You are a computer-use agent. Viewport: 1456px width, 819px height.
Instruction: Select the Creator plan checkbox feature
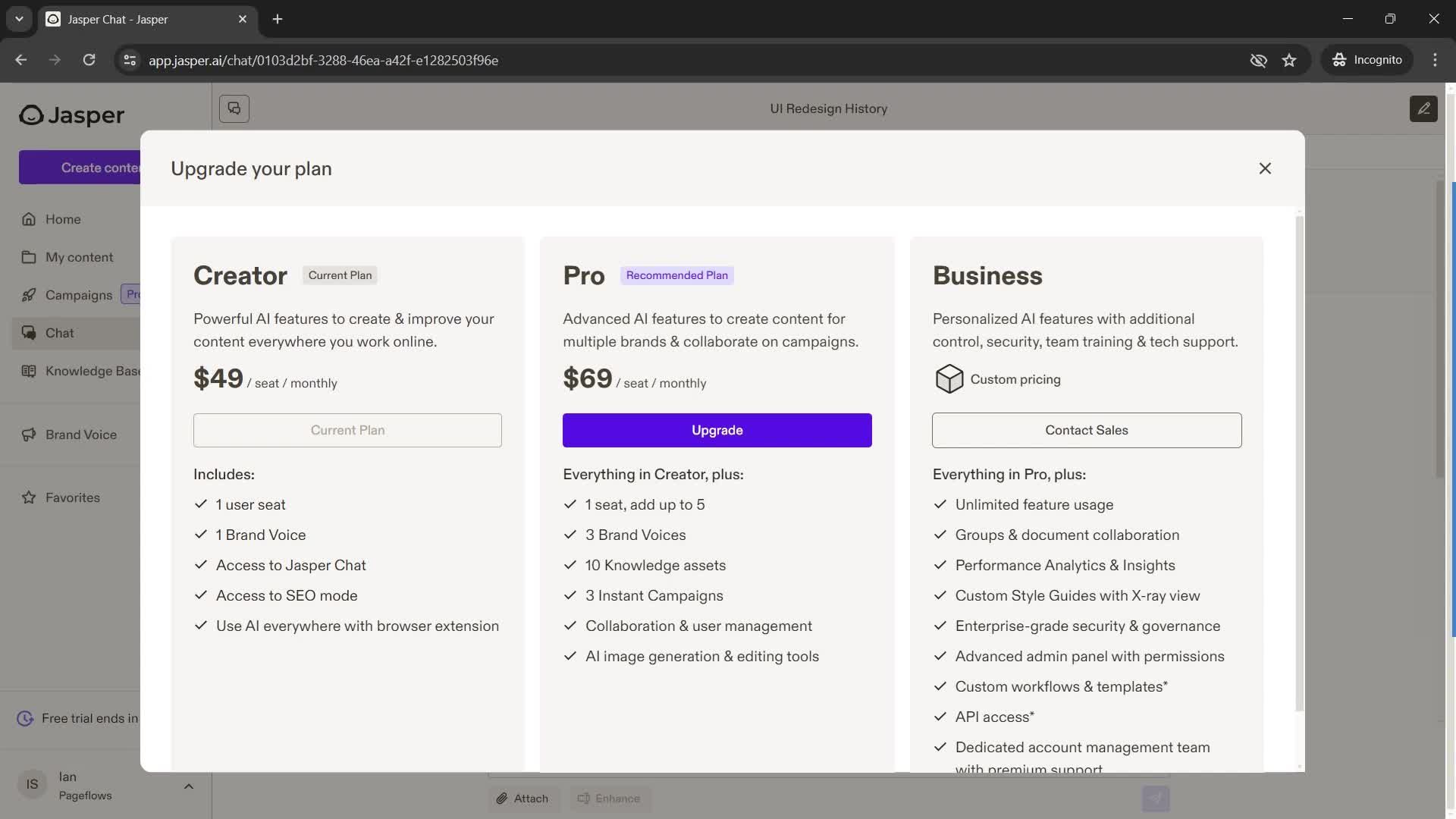click(200, 505)
